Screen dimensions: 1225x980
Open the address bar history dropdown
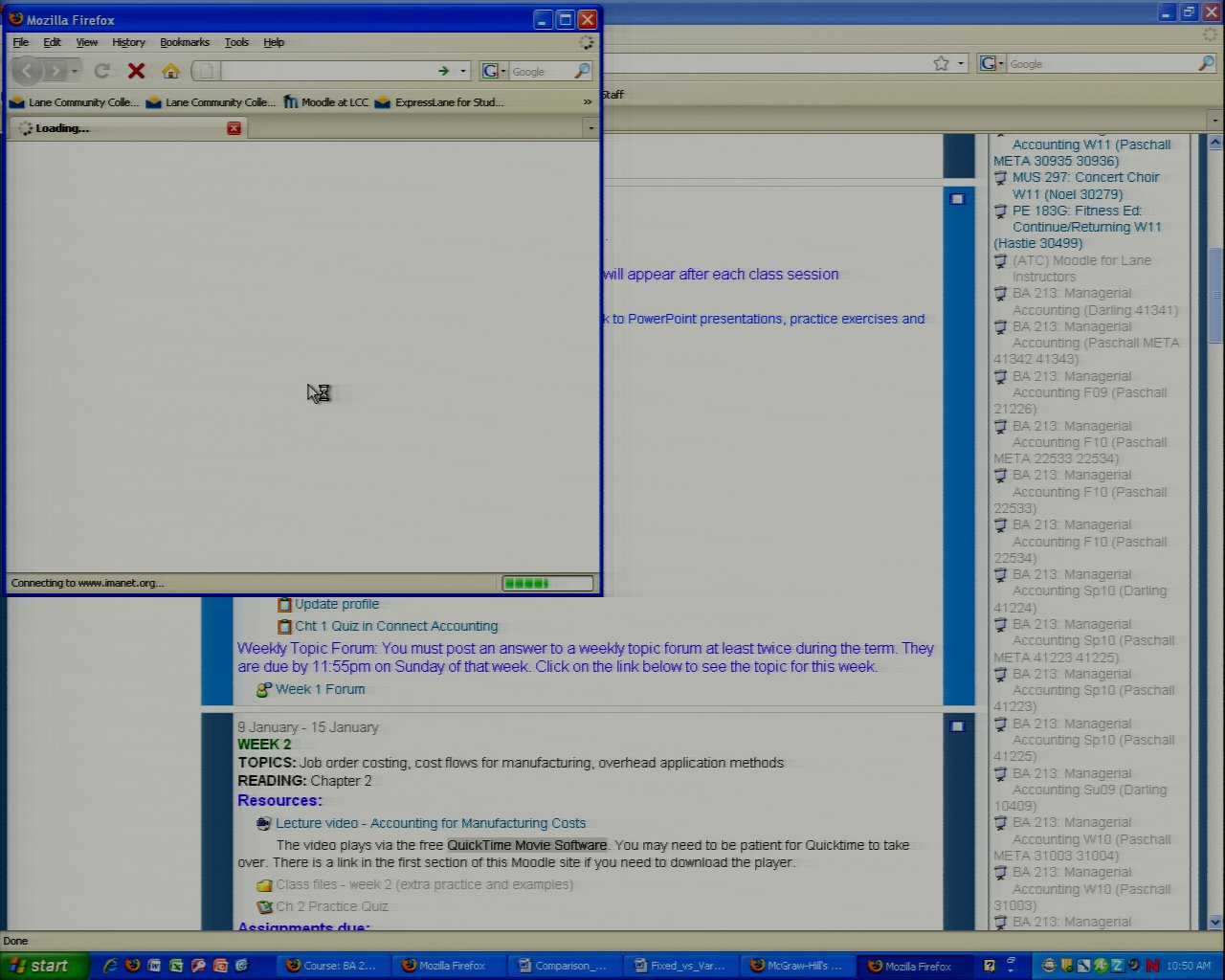click(463, 71)
